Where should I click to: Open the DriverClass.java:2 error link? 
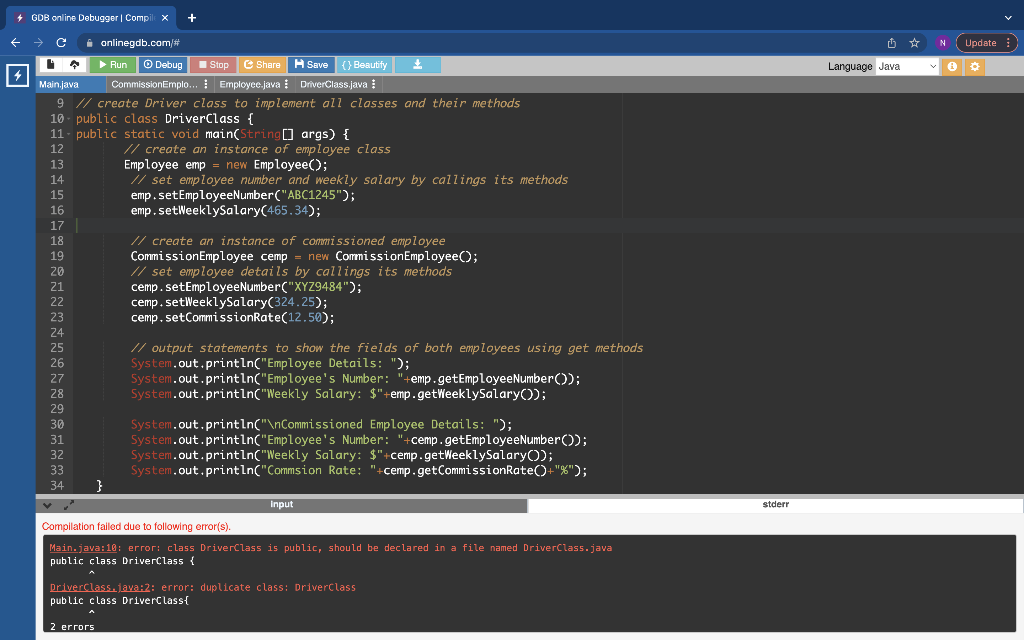click(100, 587)
